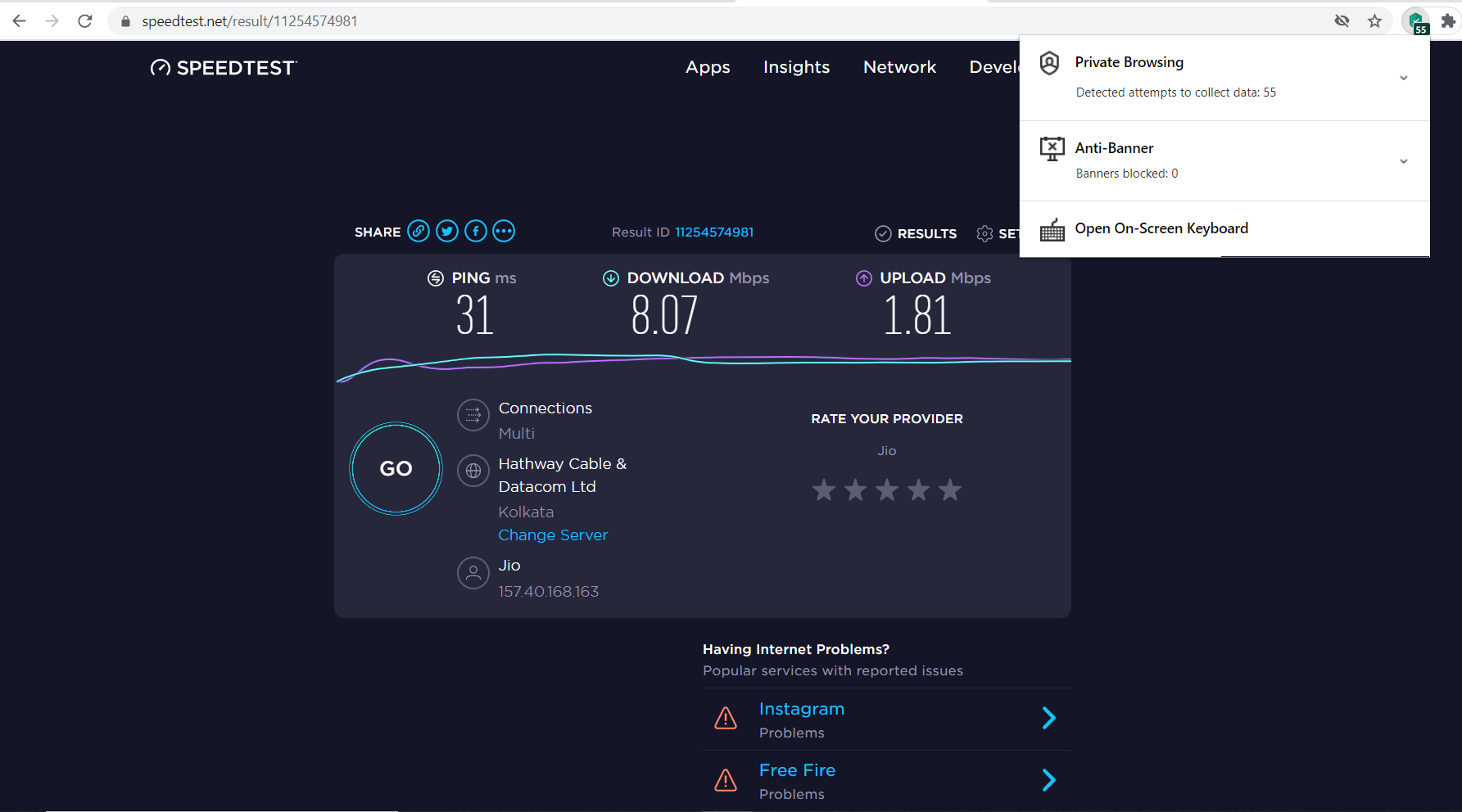Open more share options ellipsis icon
The image size is (1462, 812).
pos(504,232)
